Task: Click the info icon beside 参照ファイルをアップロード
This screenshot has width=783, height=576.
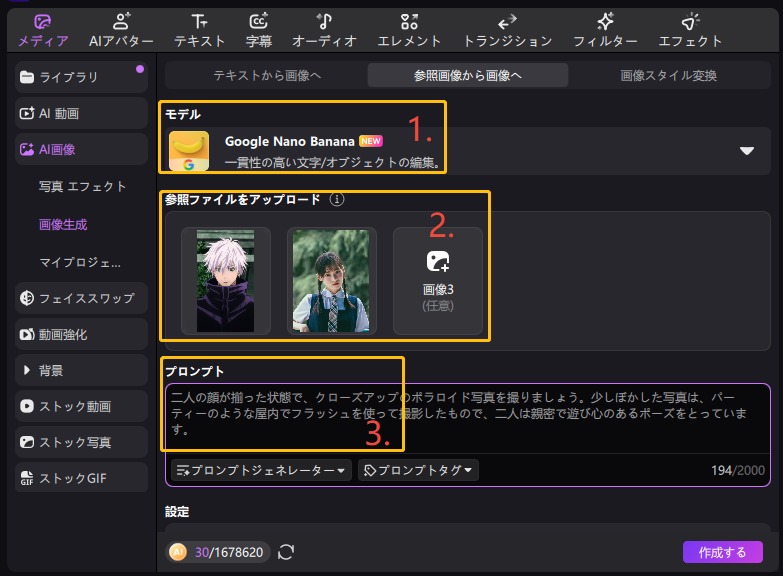Action: point(337,199)
